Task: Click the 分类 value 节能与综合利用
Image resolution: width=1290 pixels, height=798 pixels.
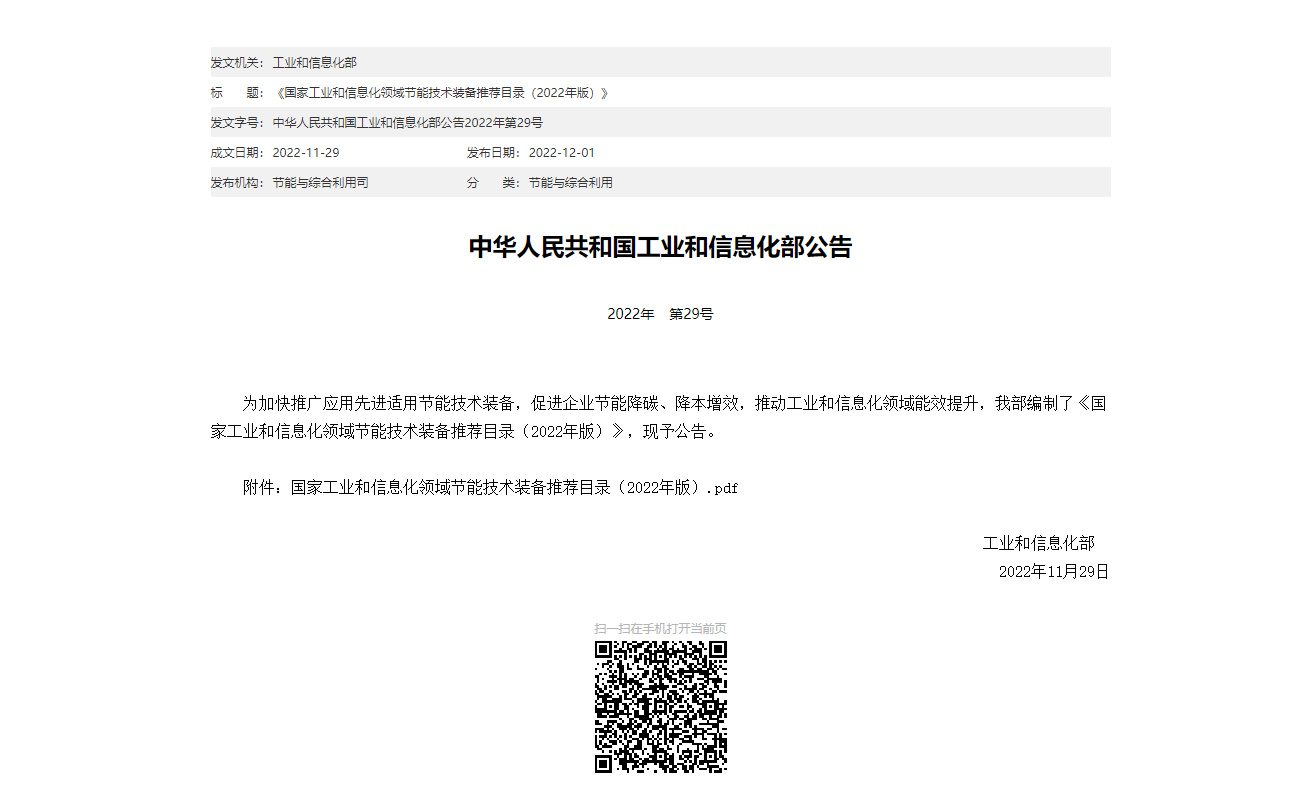Action: 571,183
